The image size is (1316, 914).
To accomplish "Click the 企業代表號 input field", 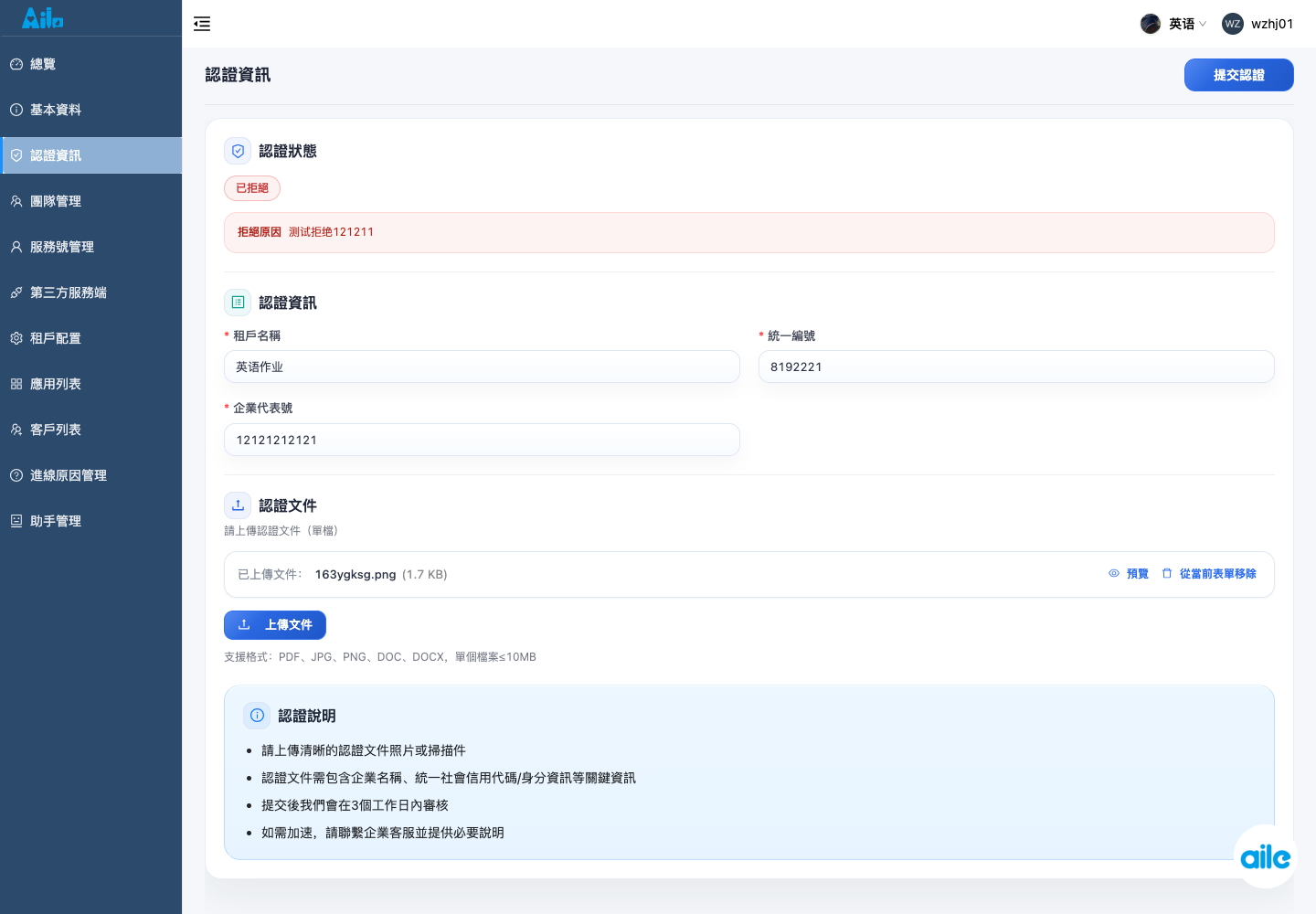I will (x=482, y=440).
